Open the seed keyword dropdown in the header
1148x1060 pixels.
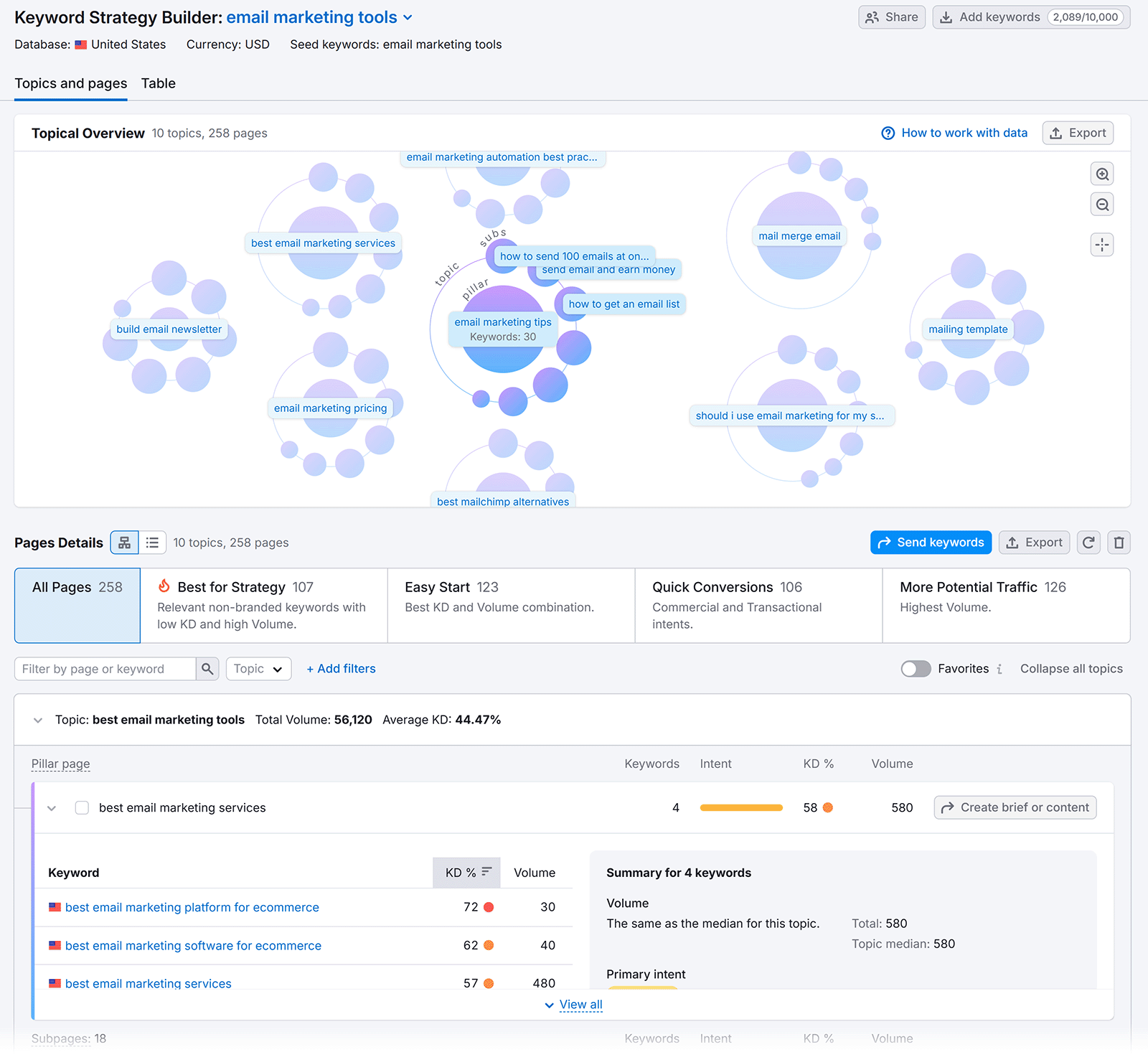coord(408,17)
